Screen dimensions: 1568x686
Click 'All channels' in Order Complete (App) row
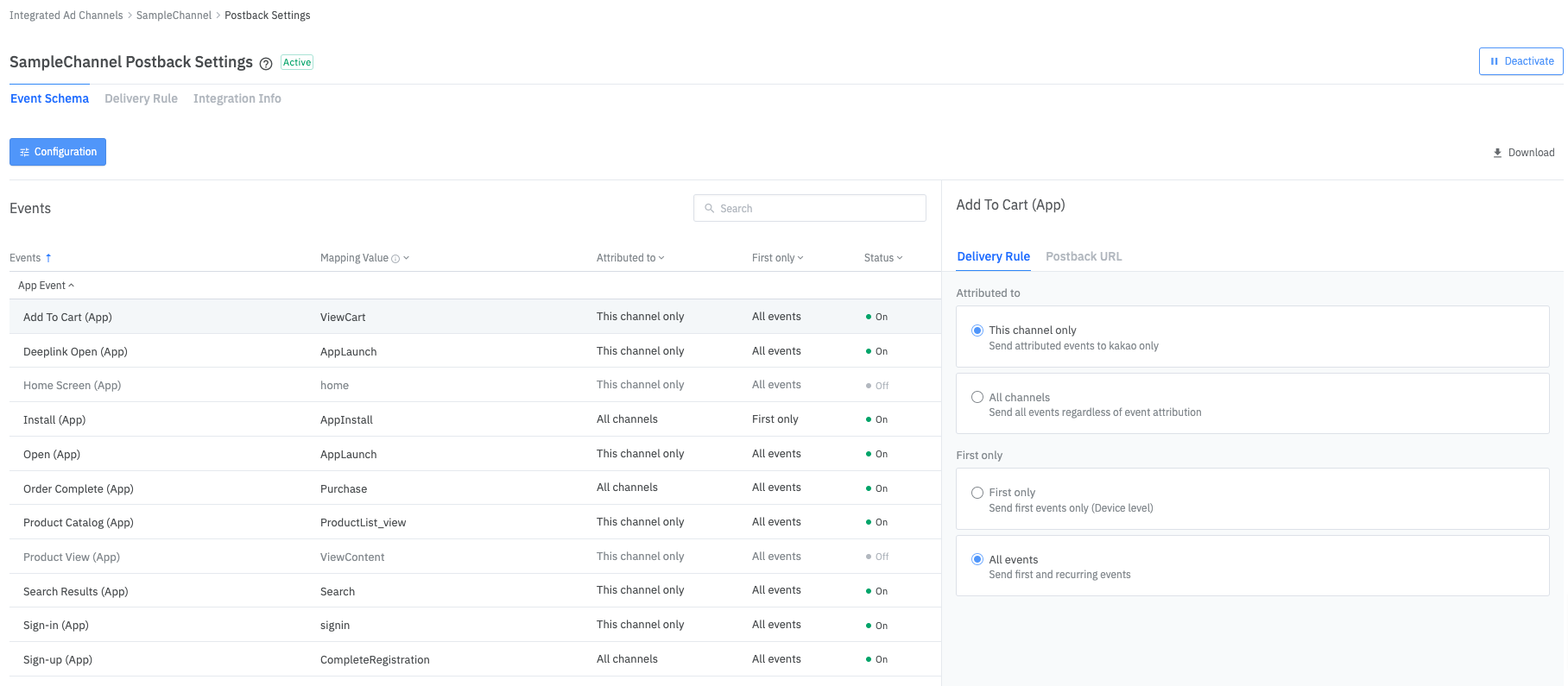627,488
